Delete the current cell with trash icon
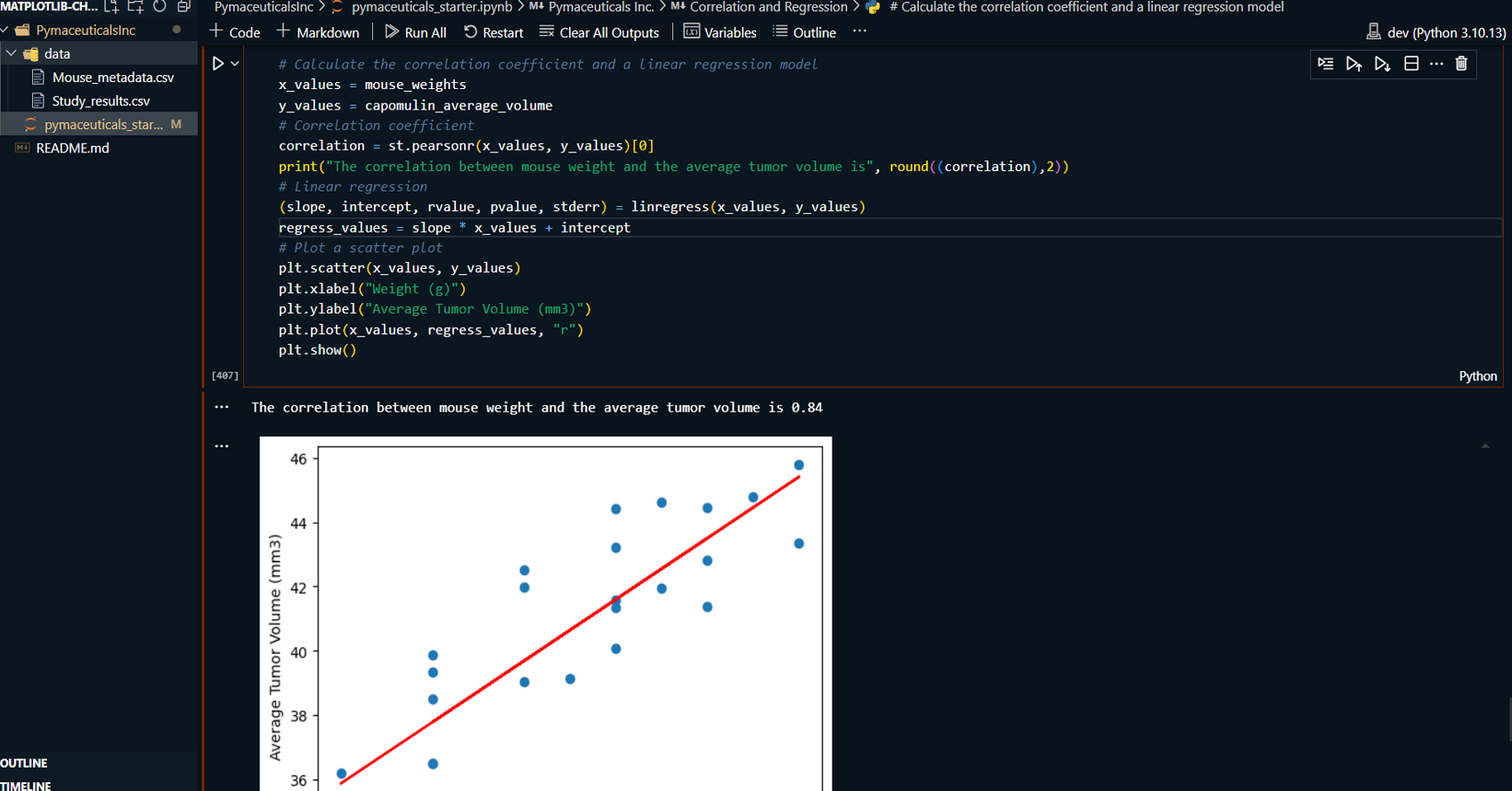 [1461, 64]
